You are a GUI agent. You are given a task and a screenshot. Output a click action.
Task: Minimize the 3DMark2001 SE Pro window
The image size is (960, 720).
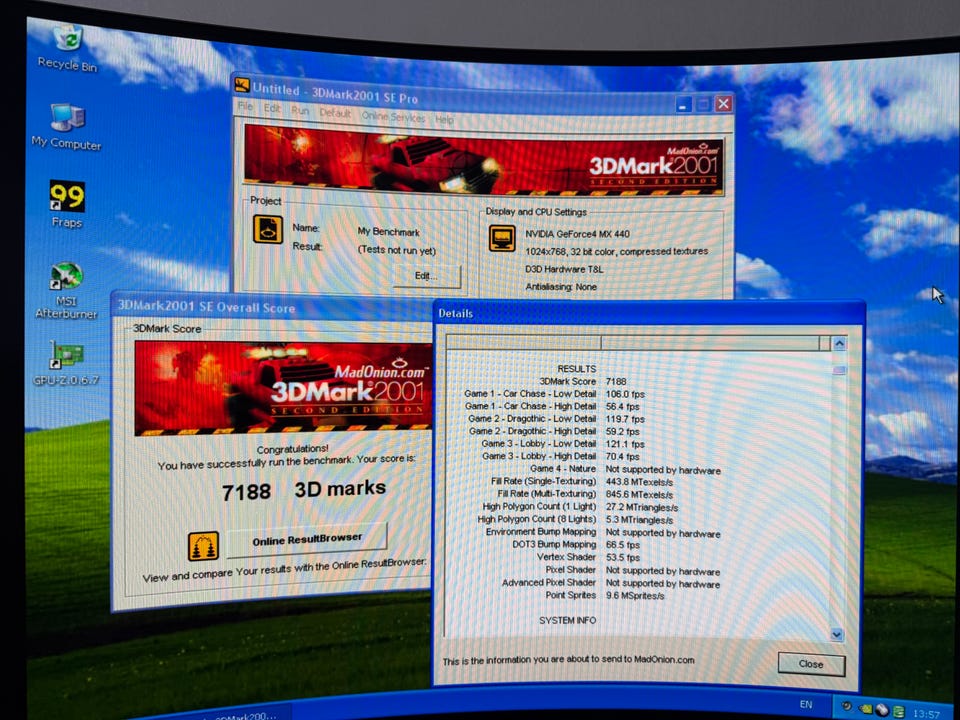(684, 105)
